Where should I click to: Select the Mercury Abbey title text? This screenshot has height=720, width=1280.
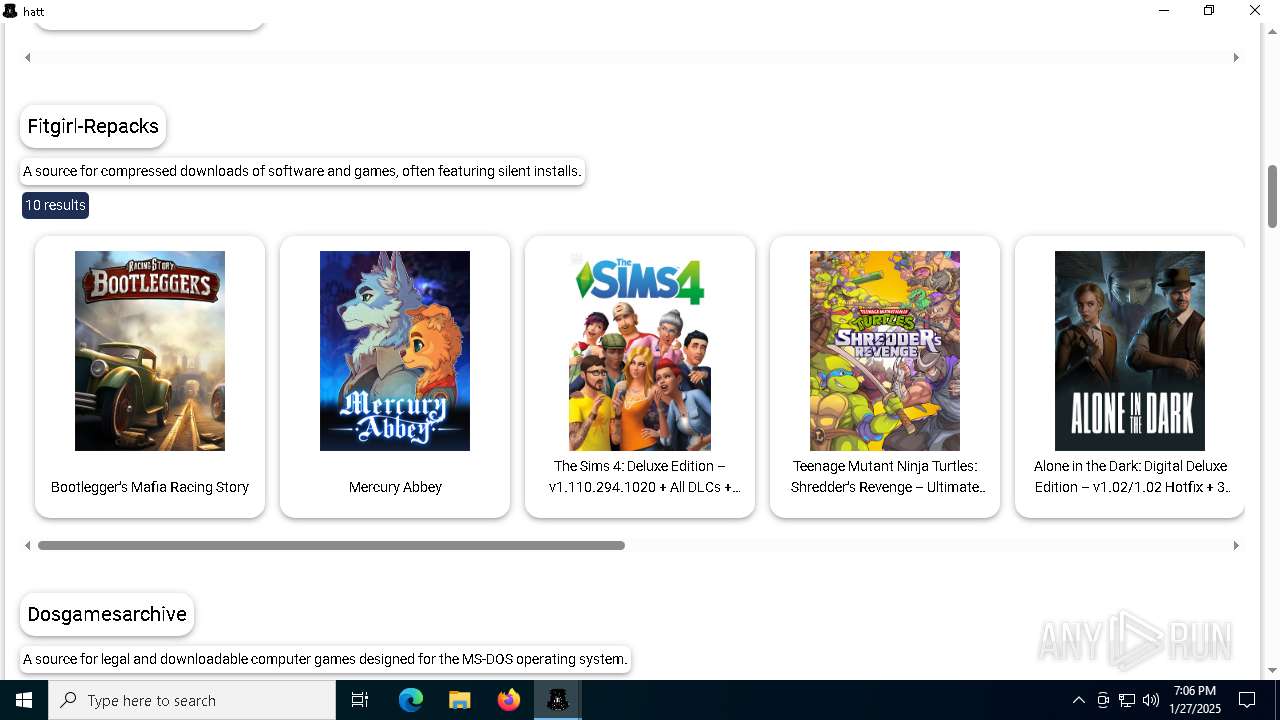click(395, 487)
